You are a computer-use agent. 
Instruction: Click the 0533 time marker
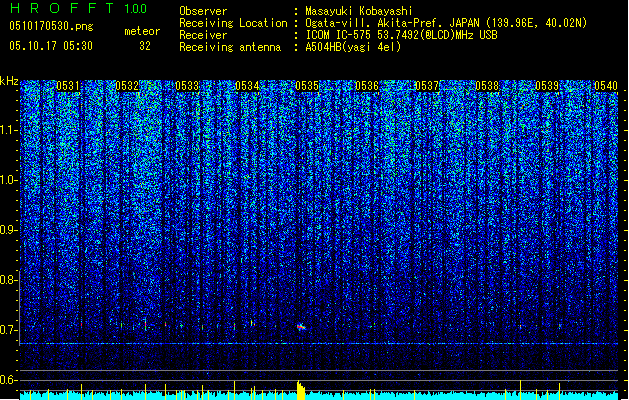point(187,86)
